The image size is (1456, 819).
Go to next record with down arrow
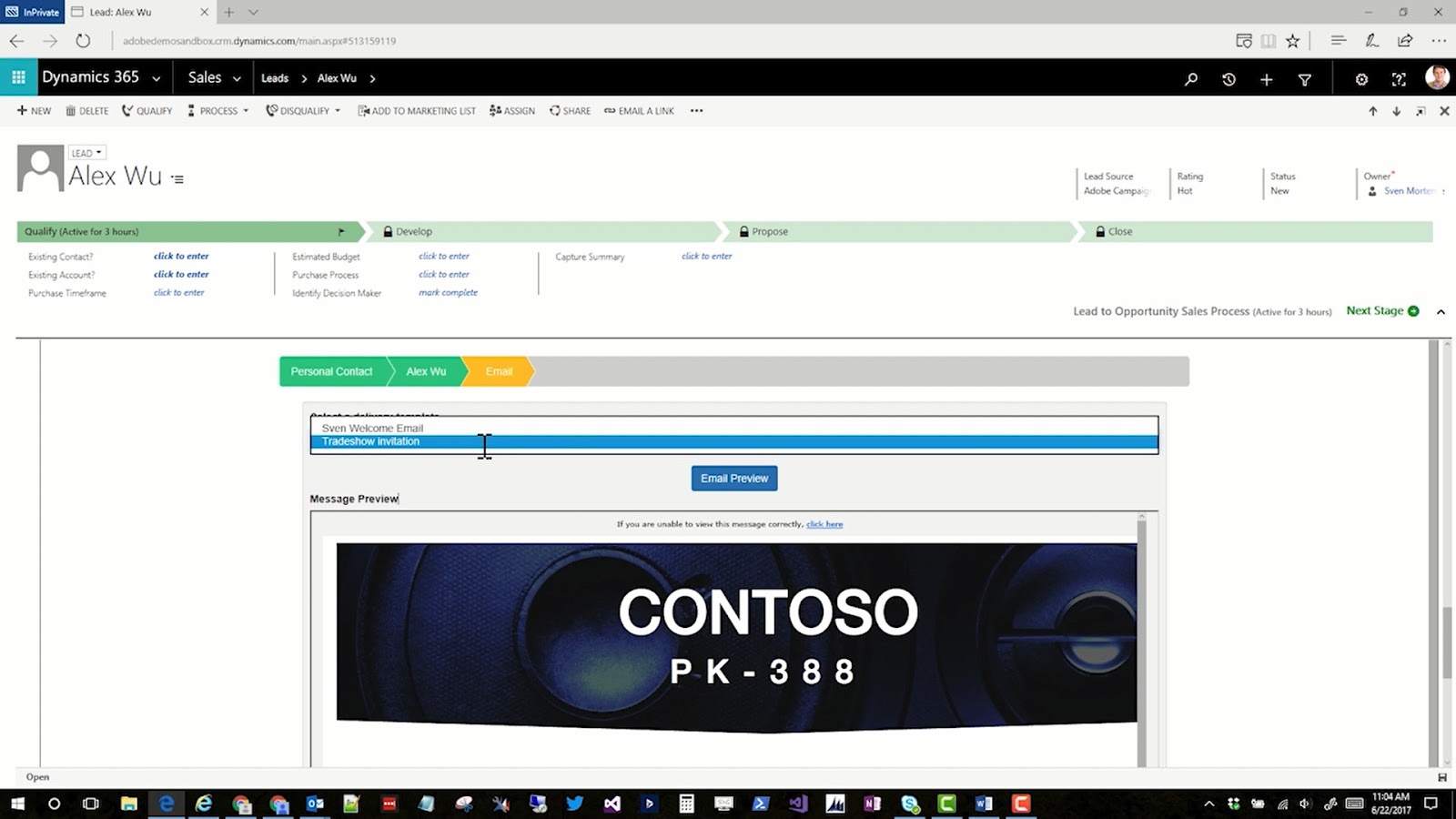point(1396,111)
